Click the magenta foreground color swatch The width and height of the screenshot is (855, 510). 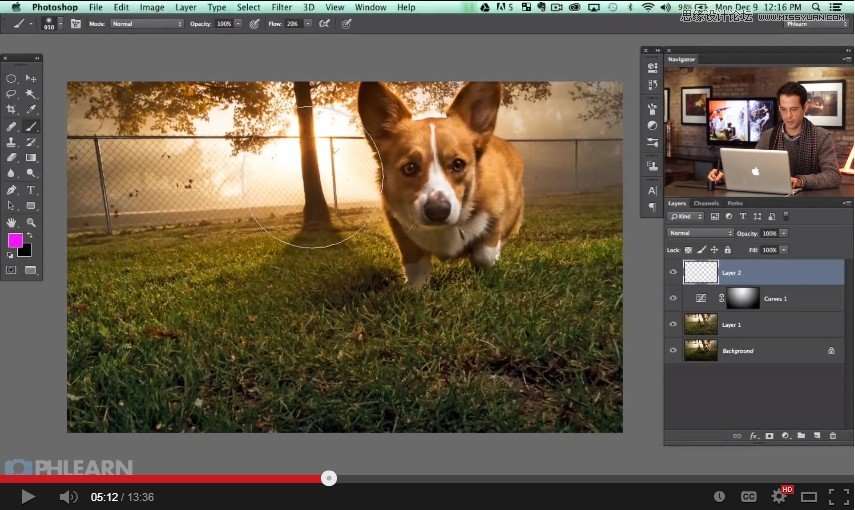pyautogui.click(x=15, y=241)
